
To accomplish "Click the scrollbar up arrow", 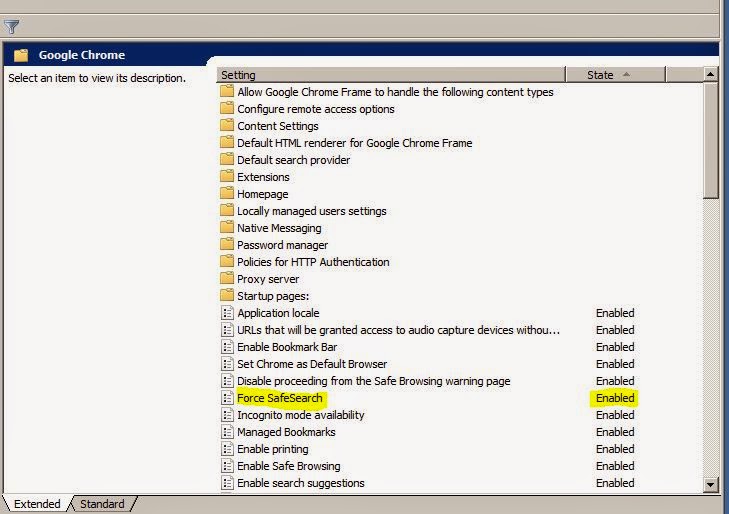I will point(710,74).
